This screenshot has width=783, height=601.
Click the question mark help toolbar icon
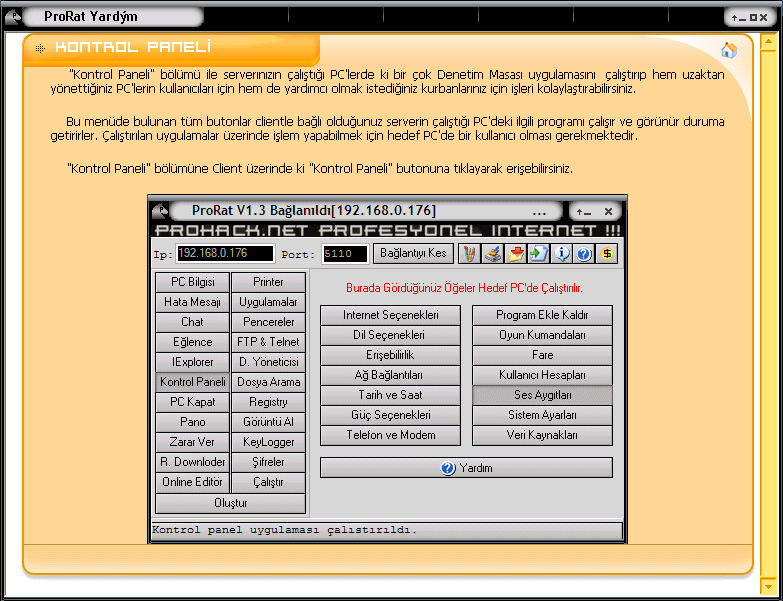[x=585, y=254]
